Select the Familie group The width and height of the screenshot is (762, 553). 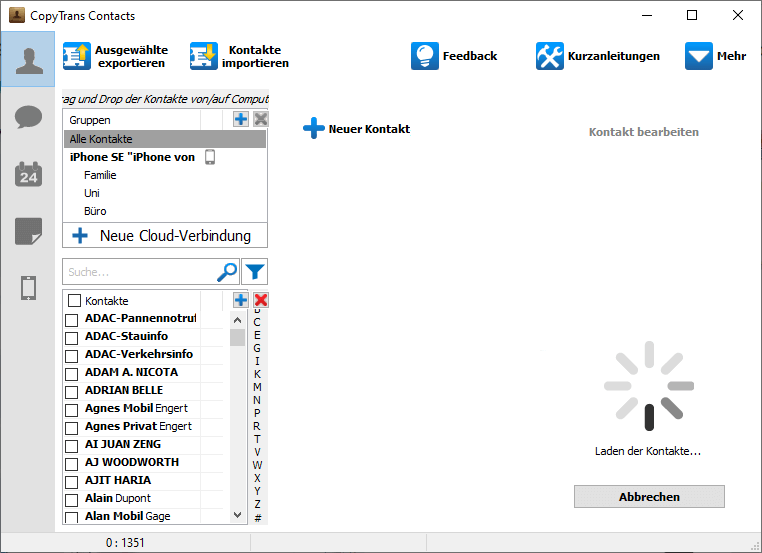click(x=165, y=175)
